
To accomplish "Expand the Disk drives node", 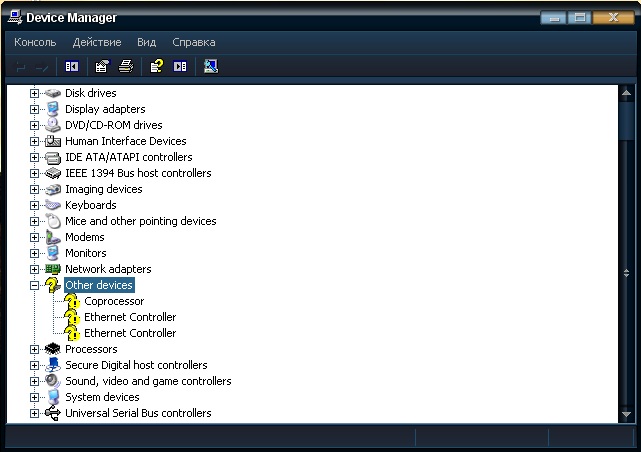I will click(34, 93).
